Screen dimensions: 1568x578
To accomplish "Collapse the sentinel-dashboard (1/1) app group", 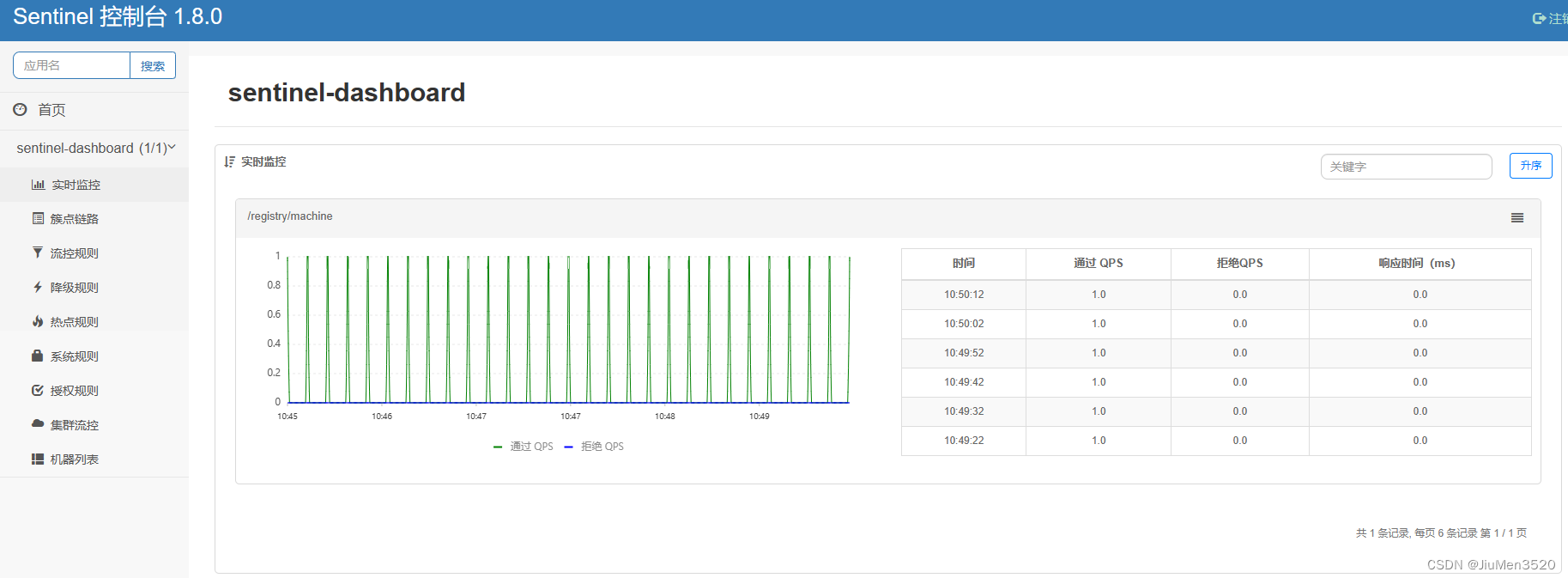I will coord(94,148).
